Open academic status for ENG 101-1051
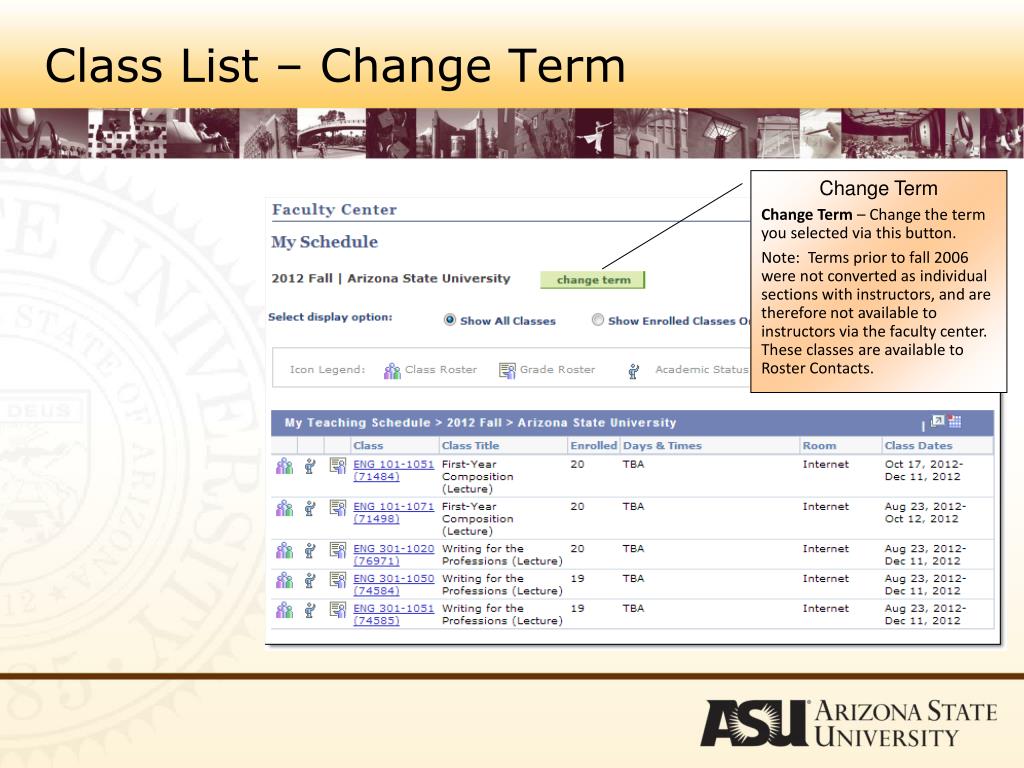Screen dimensions: 1024x768 point(310,466)
